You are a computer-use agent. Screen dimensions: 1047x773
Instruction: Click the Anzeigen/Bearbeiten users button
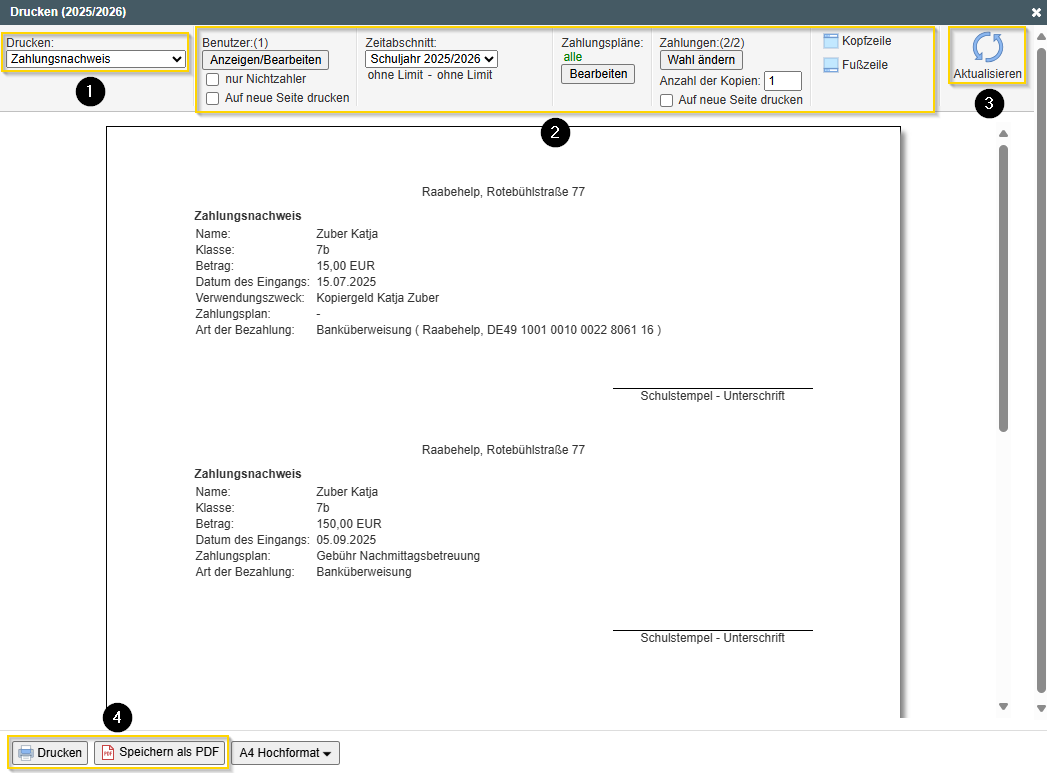pos(265,60)
